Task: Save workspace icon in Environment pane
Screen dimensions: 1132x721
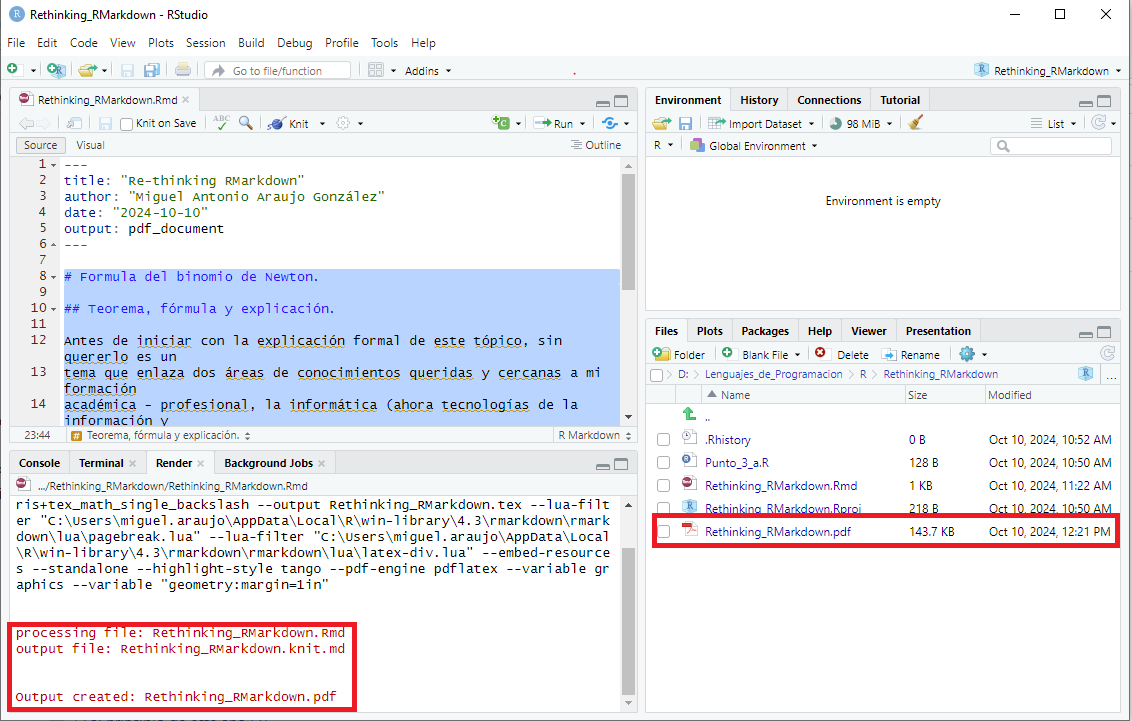Action: pyautogui.click(x=685, y=123)
